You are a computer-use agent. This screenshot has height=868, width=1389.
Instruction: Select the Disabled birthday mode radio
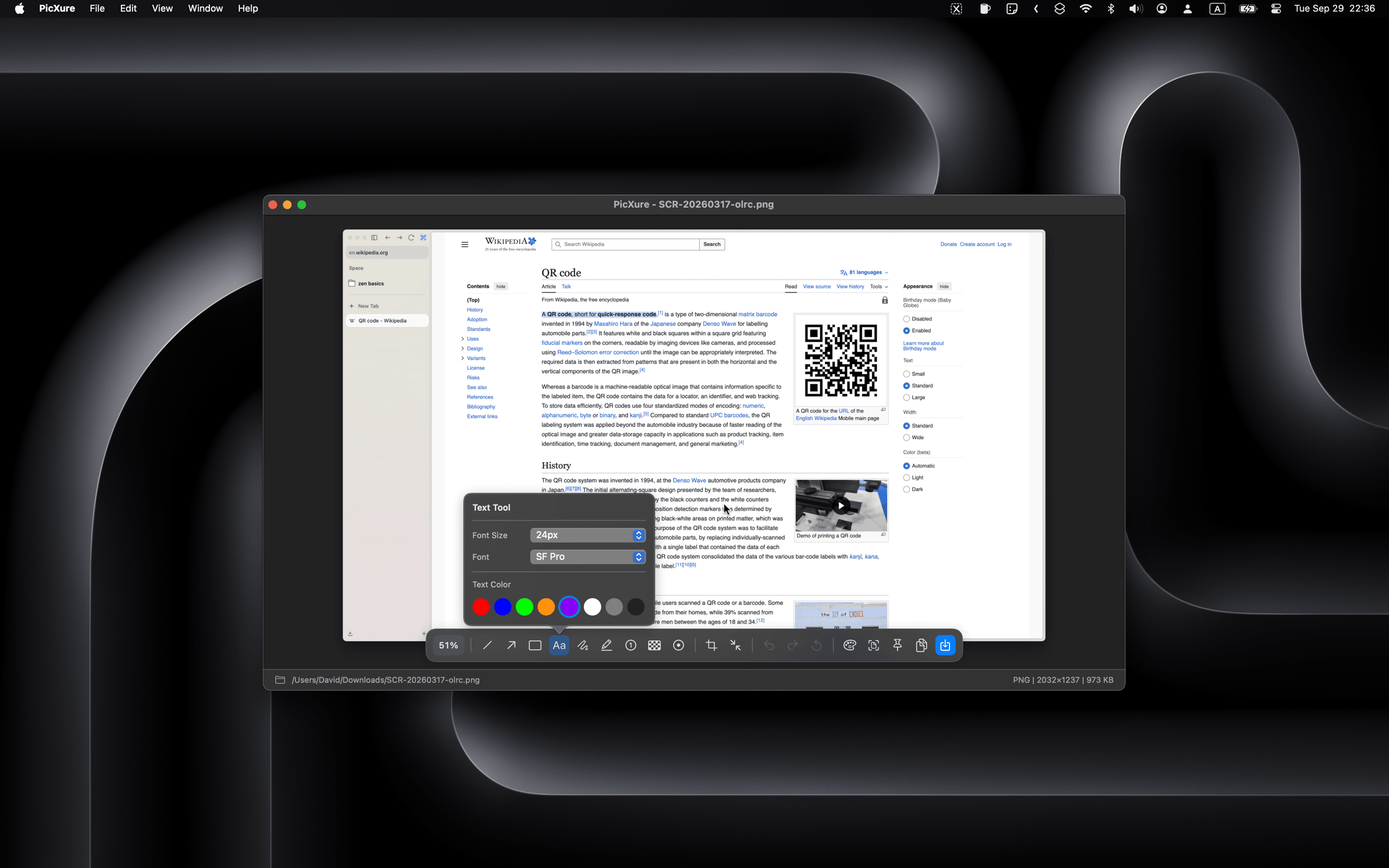pos(906,319)
